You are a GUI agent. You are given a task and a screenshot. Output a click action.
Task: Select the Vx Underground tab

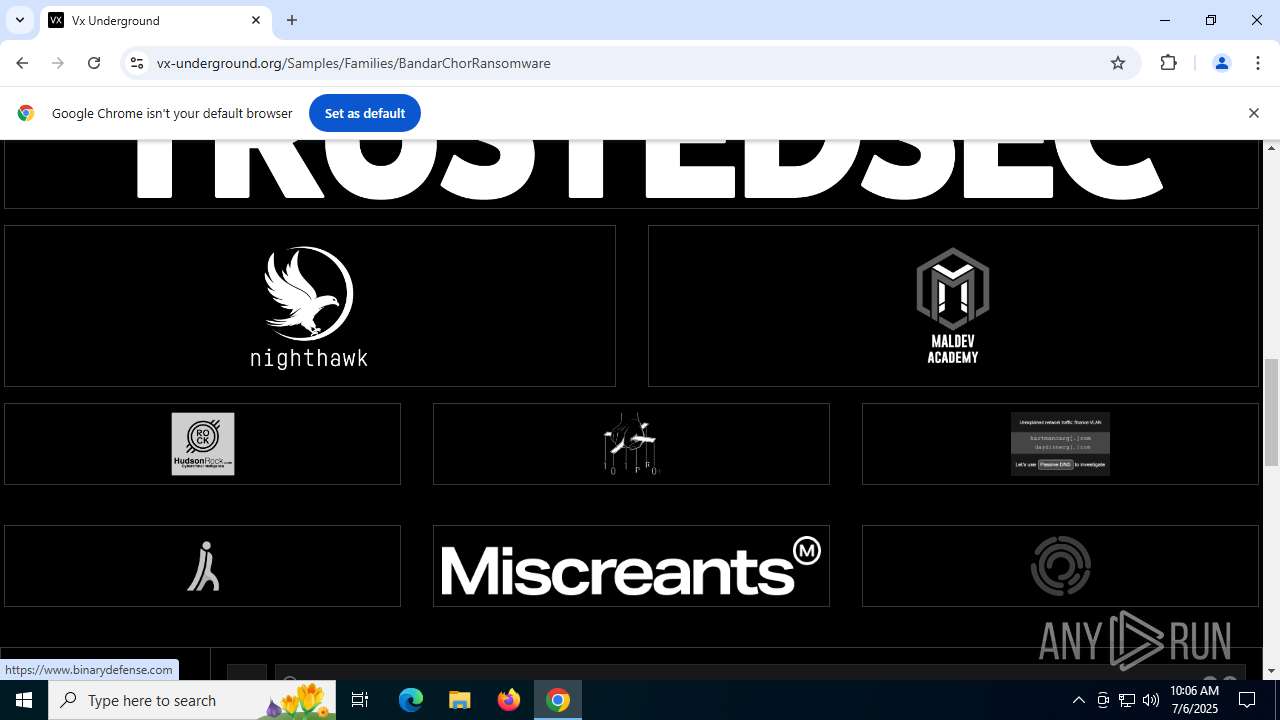[155, 20]
